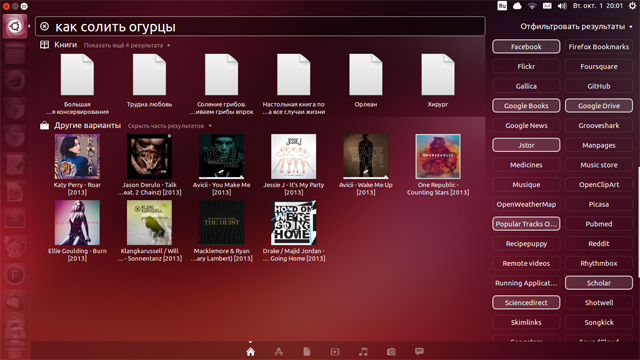Open the Орлеан book file
The image size is (640, 360).
pyautogui.click(x=366, y=81)
